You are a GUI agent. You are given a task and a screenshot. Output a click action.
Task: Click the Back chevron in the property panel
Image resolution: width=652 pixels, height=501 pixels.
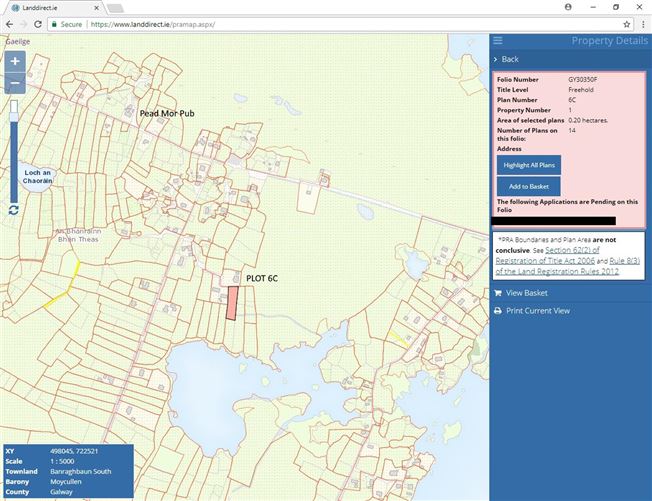[496, 59]
